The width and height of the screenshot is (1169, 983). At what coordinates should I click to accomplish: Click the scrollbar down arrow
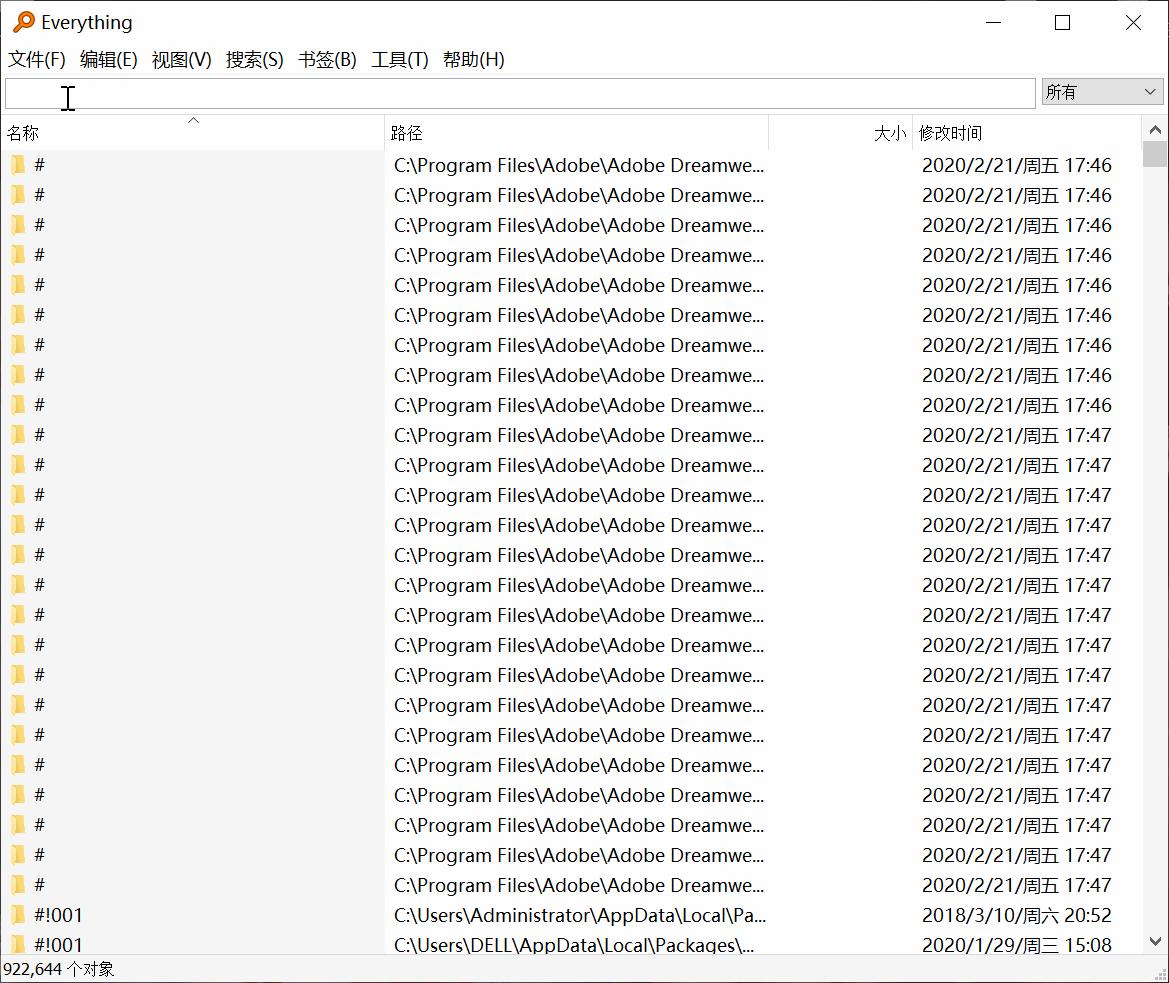coord(1155,941)
